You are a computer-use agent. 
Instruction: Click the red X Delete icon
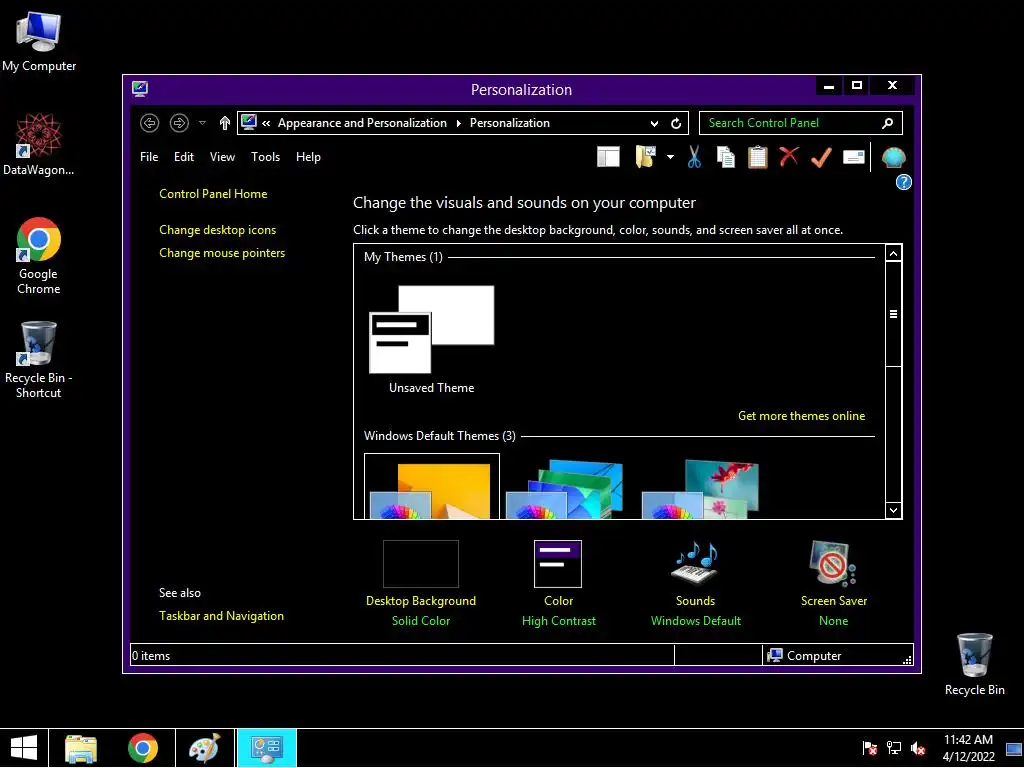pyautogui.click(x=789, y=157)
